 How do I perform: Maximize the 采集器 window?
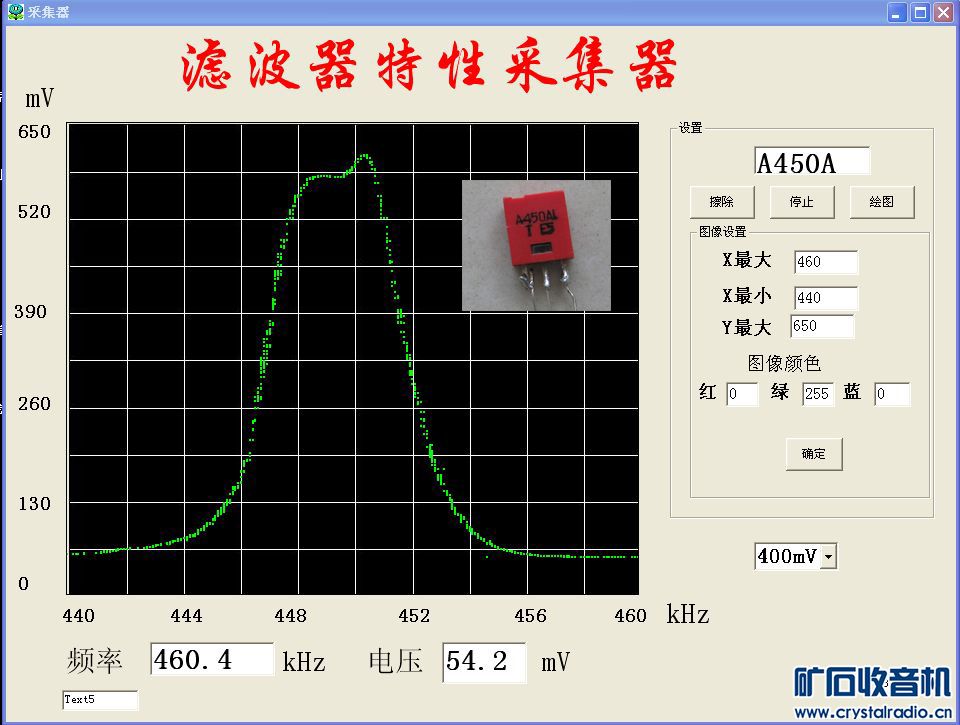coord(920,12)
